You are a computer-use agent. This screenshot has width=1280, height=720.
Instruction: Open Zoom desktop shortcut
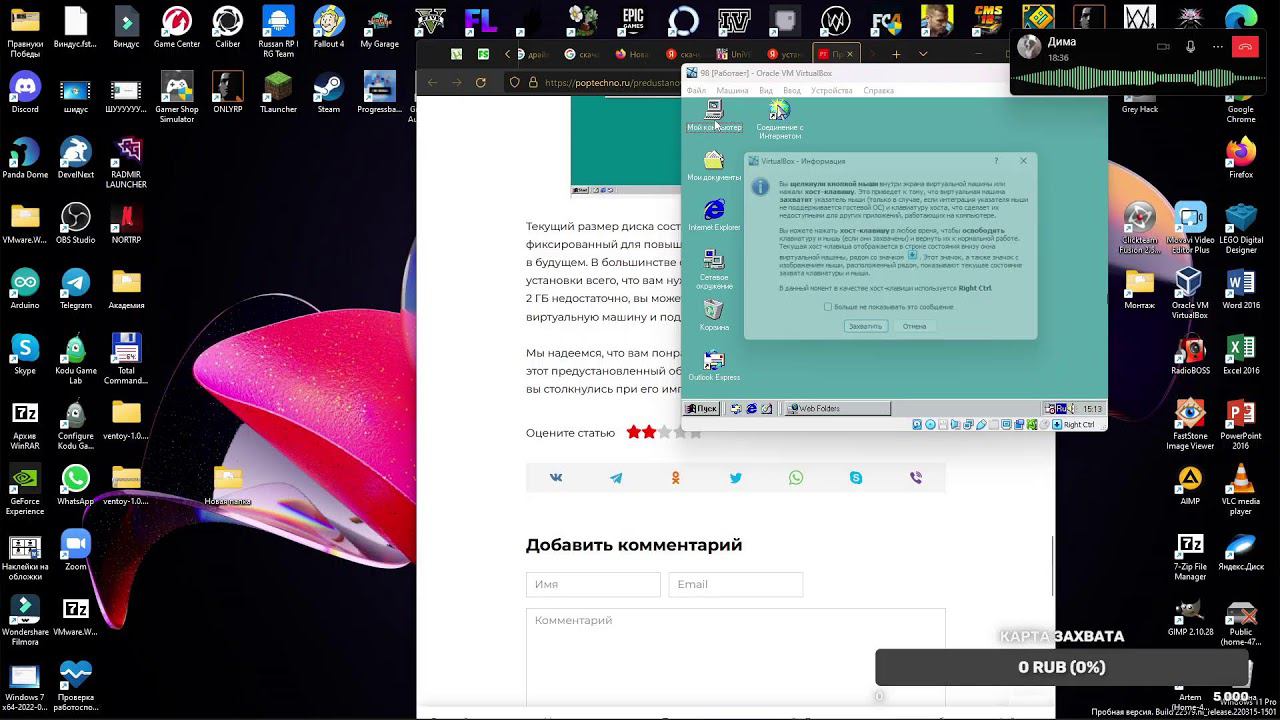pos(76,551)
